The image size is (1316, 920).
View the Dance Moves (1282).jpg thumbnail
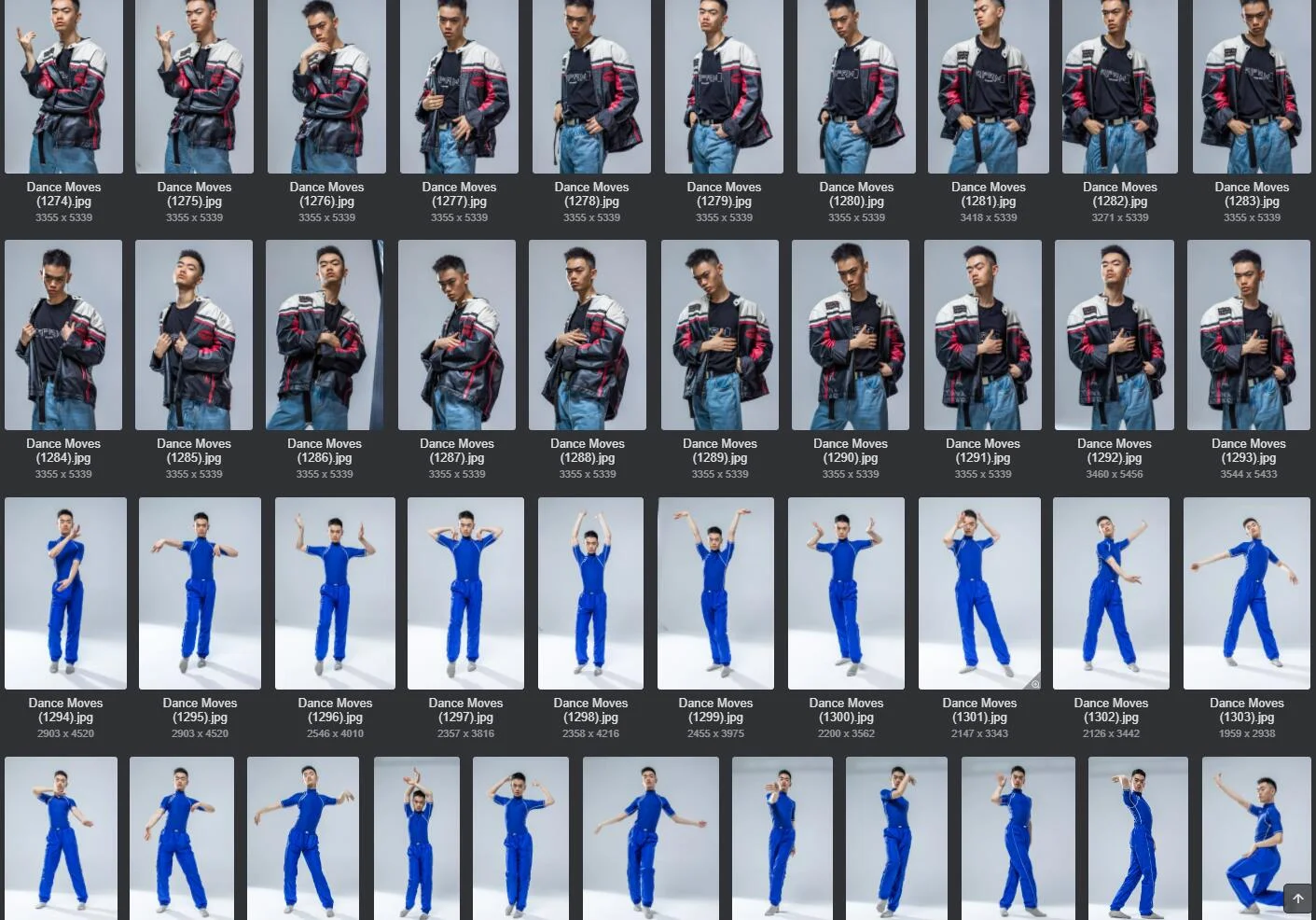click(1120, 87)
